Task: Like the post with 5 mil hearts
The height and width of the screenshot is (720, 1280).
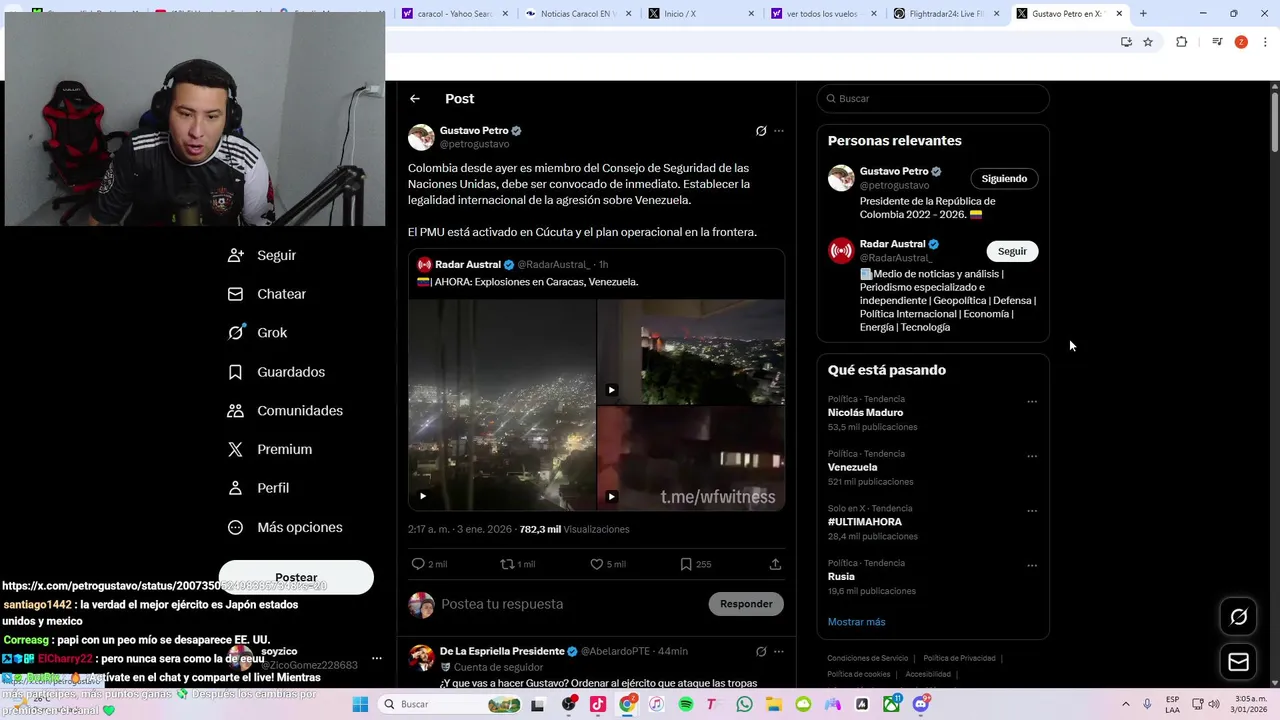Action: click(597, 564)
